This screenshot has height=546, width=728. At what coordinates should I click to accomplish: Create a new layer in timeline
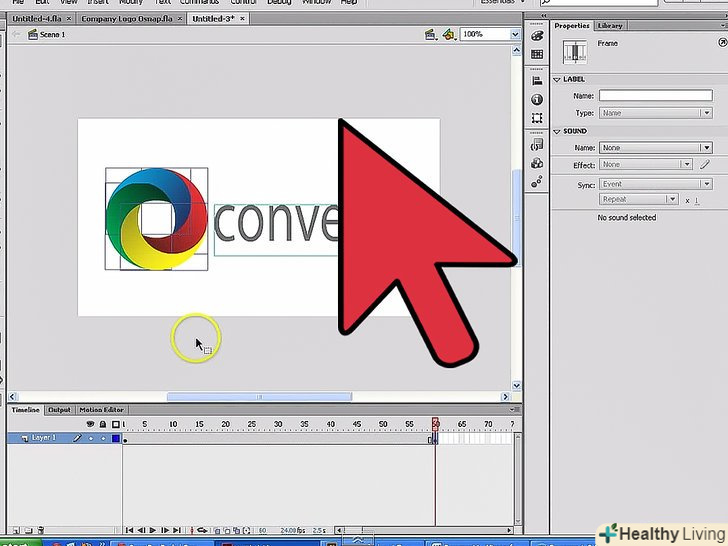[x=16, y=530]
